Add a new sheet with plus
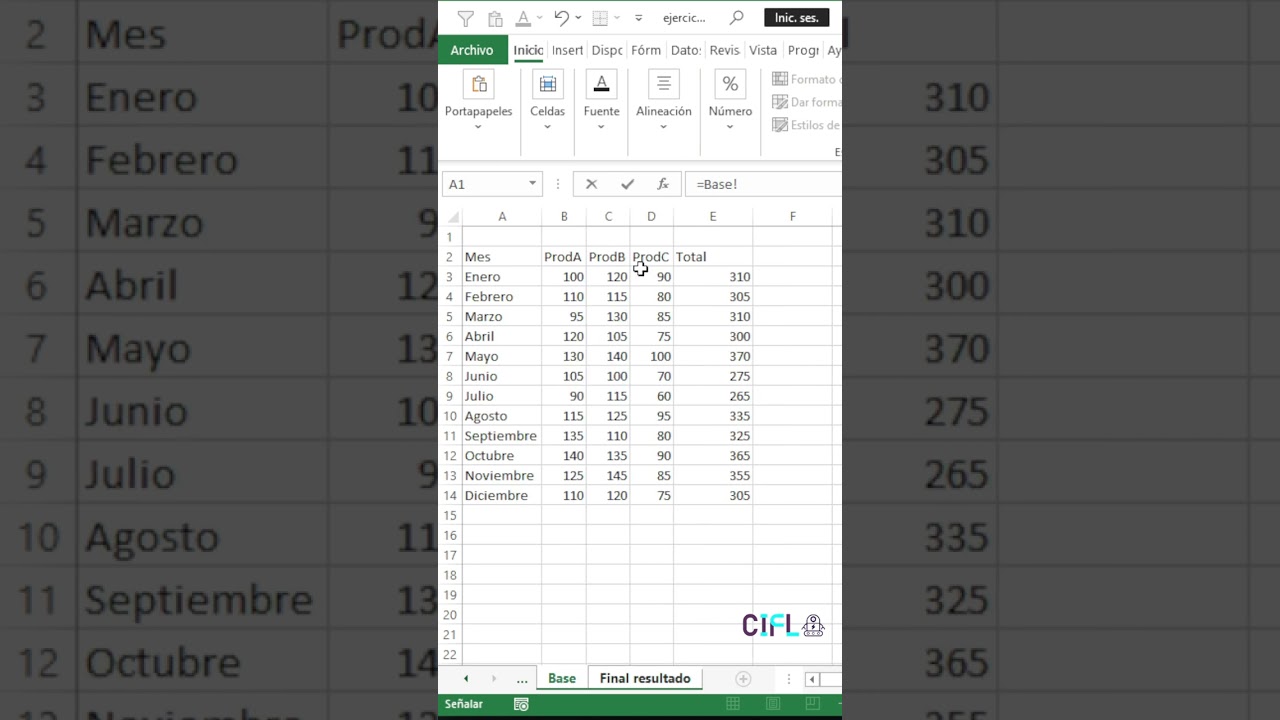Image resolution: width=1280 pixels, height=720 pixels. tap(743, 679)
